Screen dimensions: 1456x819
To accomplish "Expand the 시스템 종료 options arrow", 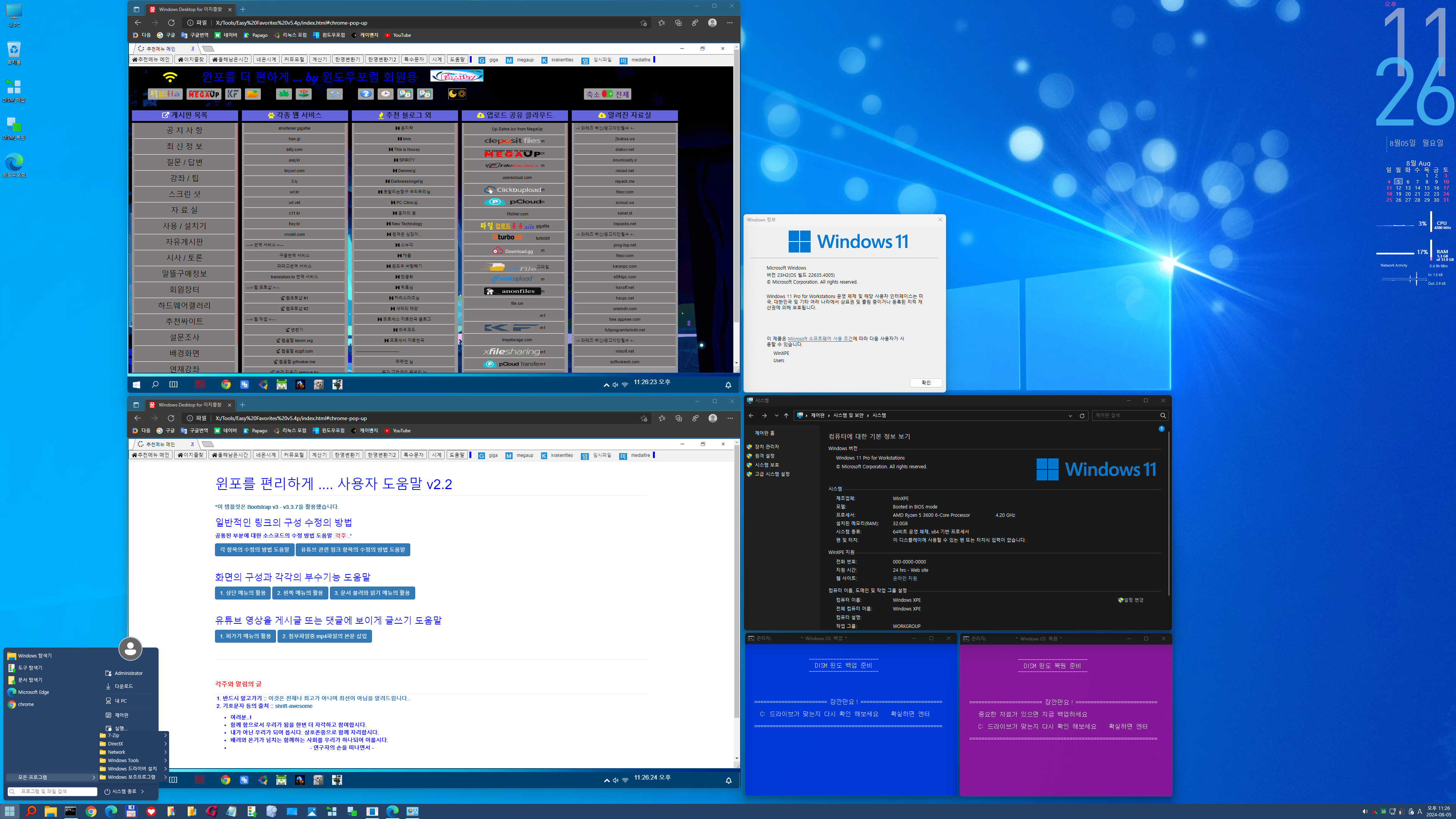I will (143, 791).
